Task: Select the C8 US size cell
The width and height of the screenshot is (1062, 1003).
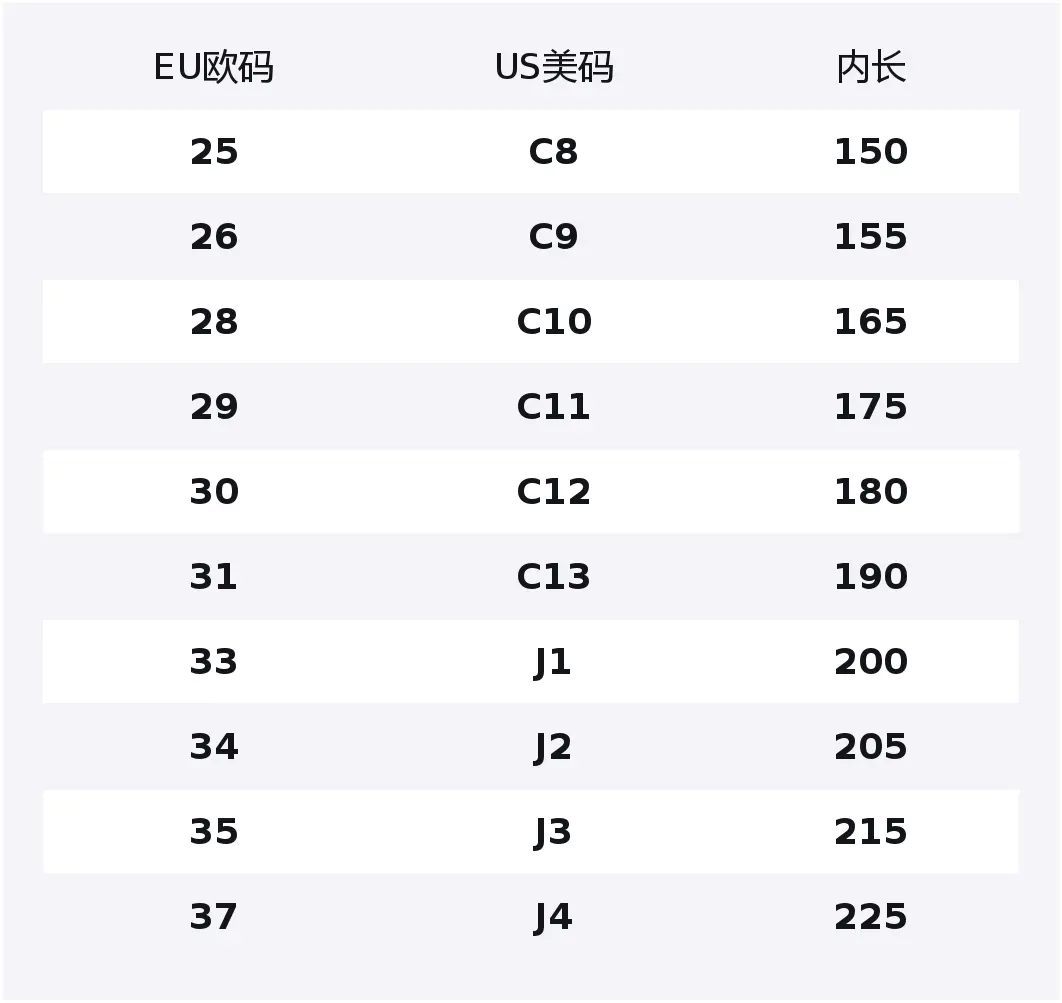Action: coord(553,152)
